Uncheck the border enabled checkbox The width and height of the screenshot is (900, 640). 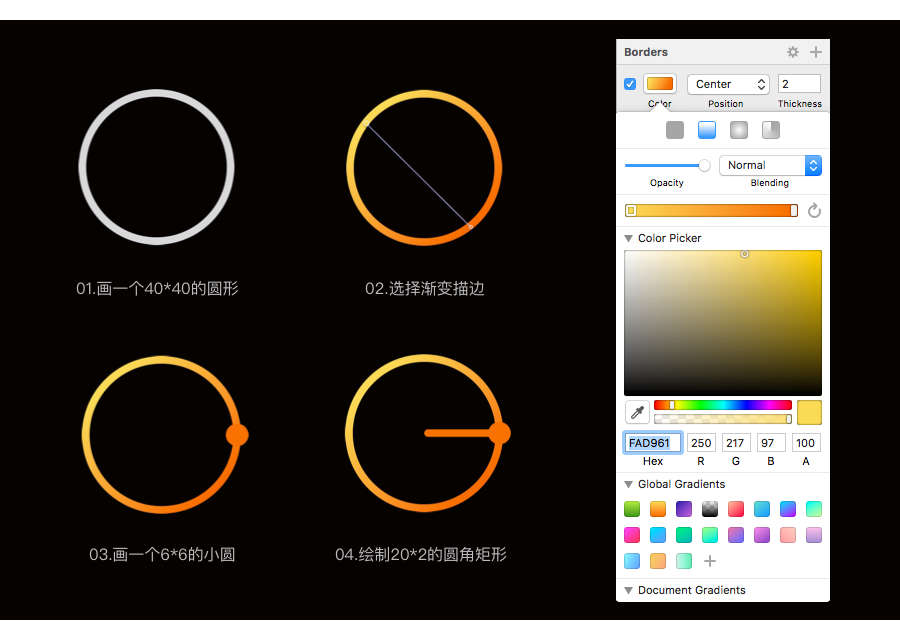tap(630, 84)
